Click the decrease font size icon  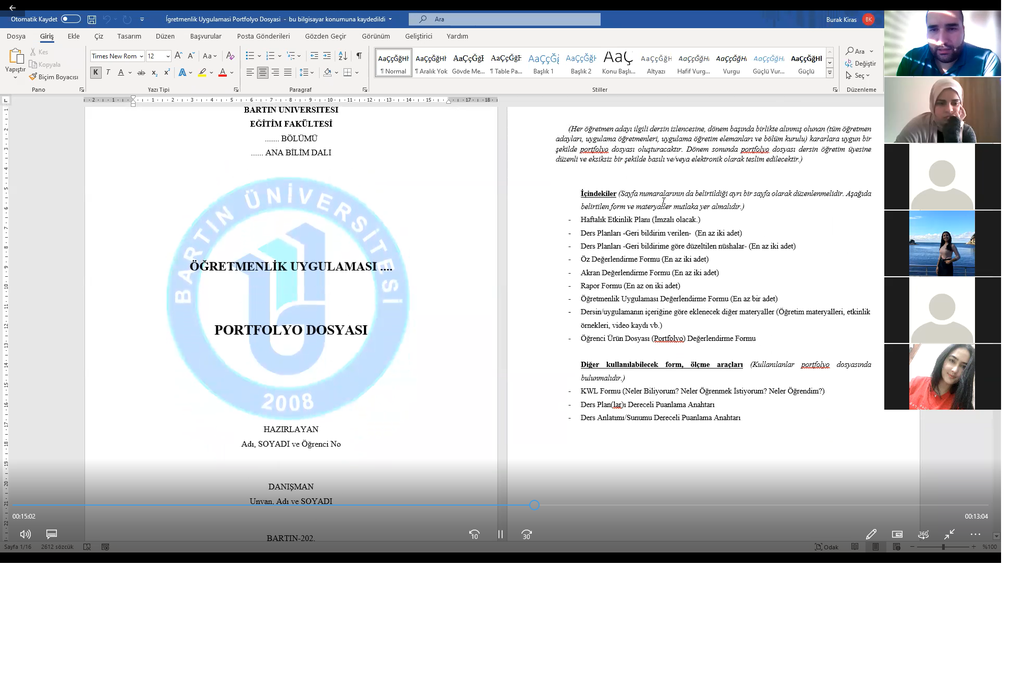pos(191,56)
